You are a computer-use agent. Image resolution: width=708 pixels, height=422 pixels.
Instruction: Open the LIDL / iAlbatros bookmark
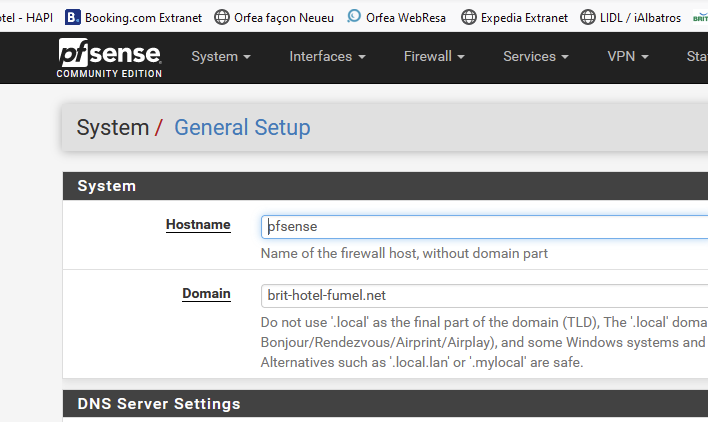(630, 18)
